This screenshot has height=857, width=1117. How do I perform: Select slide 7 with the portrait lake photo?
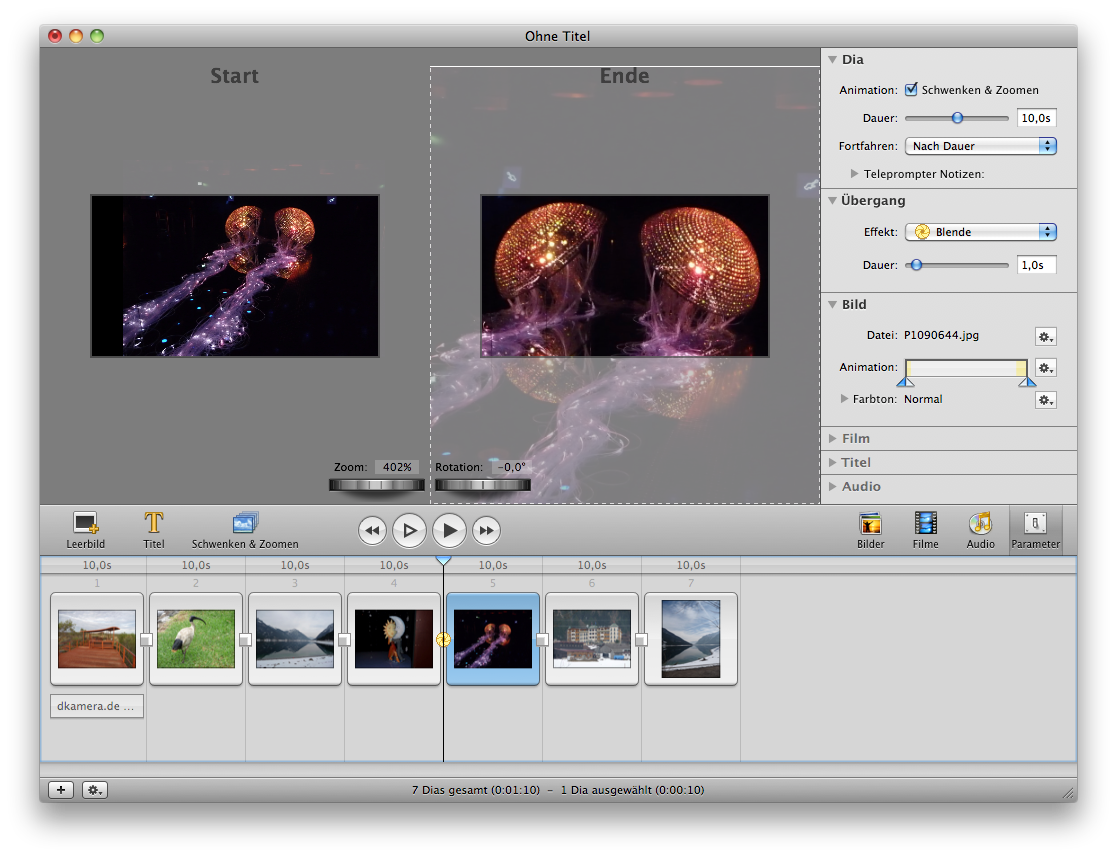tap(691, 639)
